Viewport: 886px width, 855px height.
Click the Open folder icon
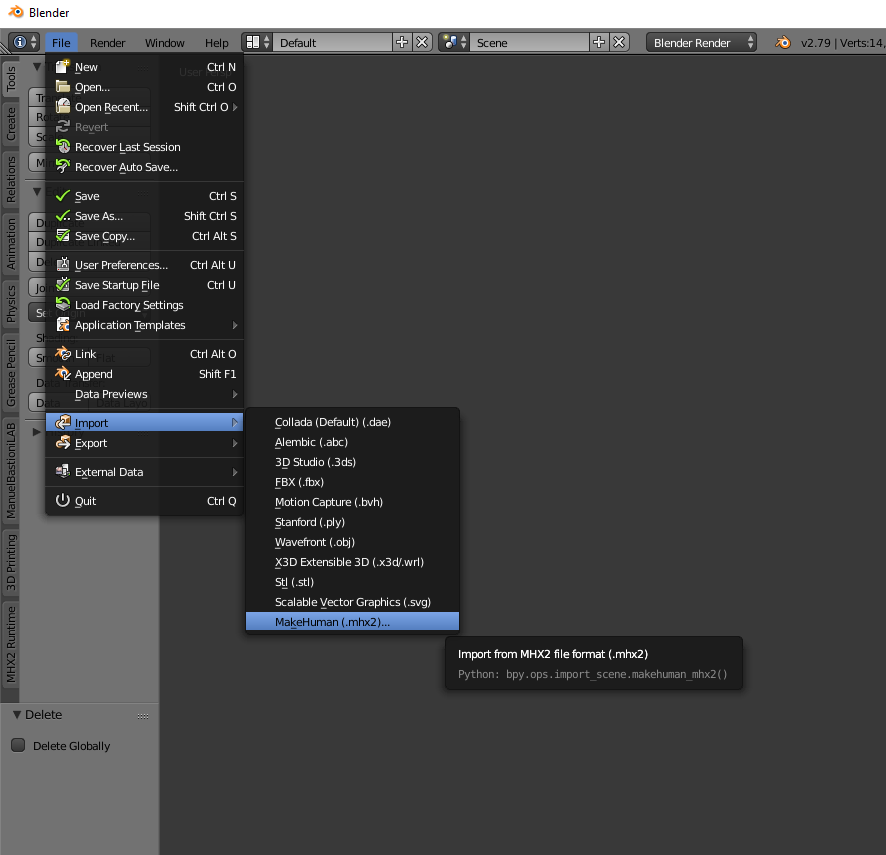pos(63,86)
